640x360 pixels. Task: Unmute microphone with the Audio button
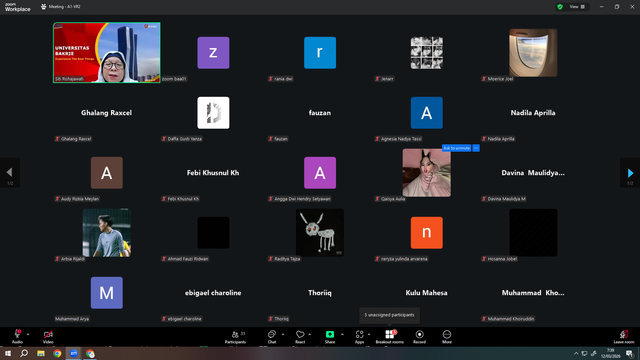(17, 336)
